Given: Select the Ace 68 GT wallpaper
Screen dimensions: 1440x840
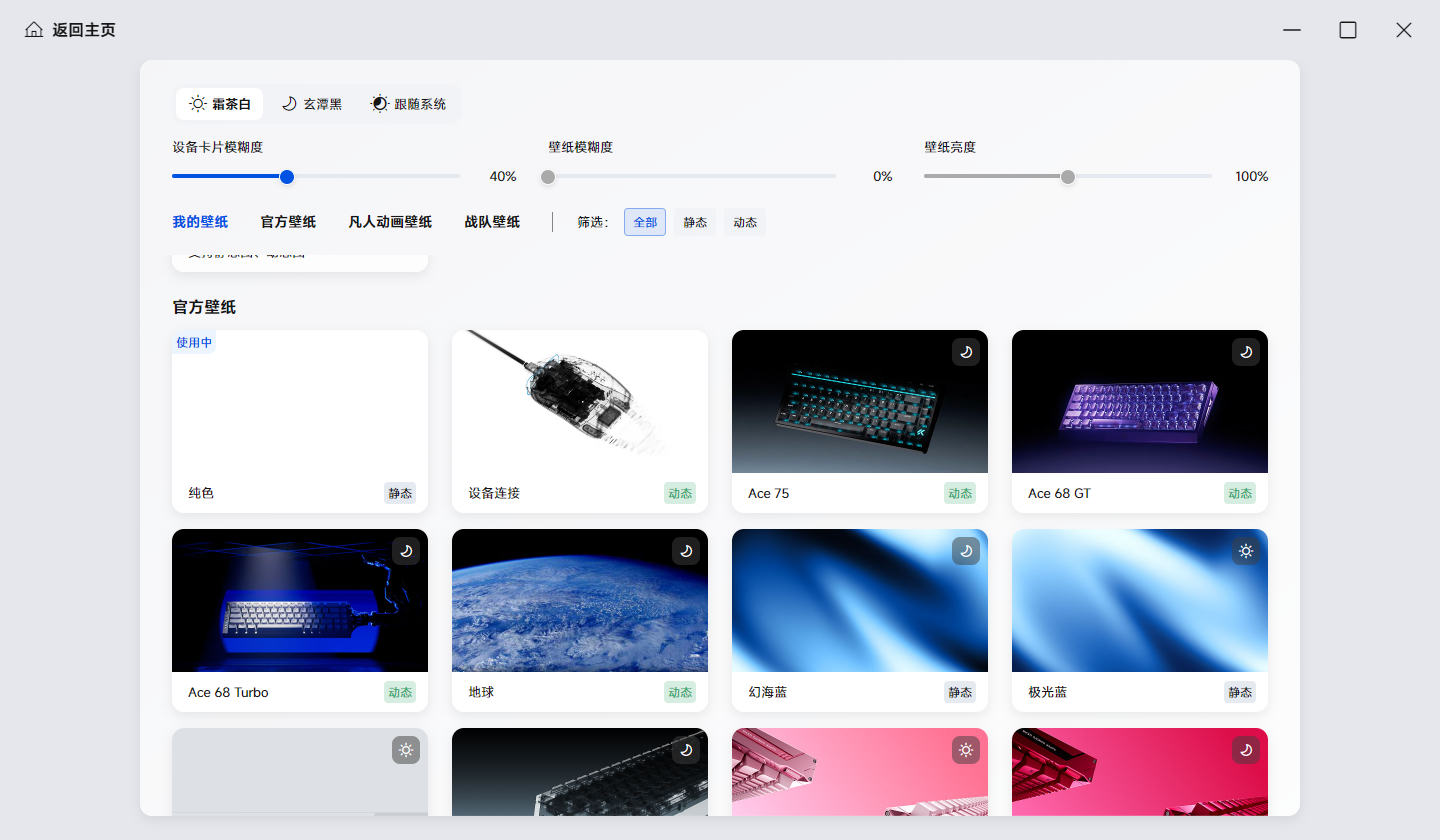Looking at the screenshot, I should coord(1140,421).
